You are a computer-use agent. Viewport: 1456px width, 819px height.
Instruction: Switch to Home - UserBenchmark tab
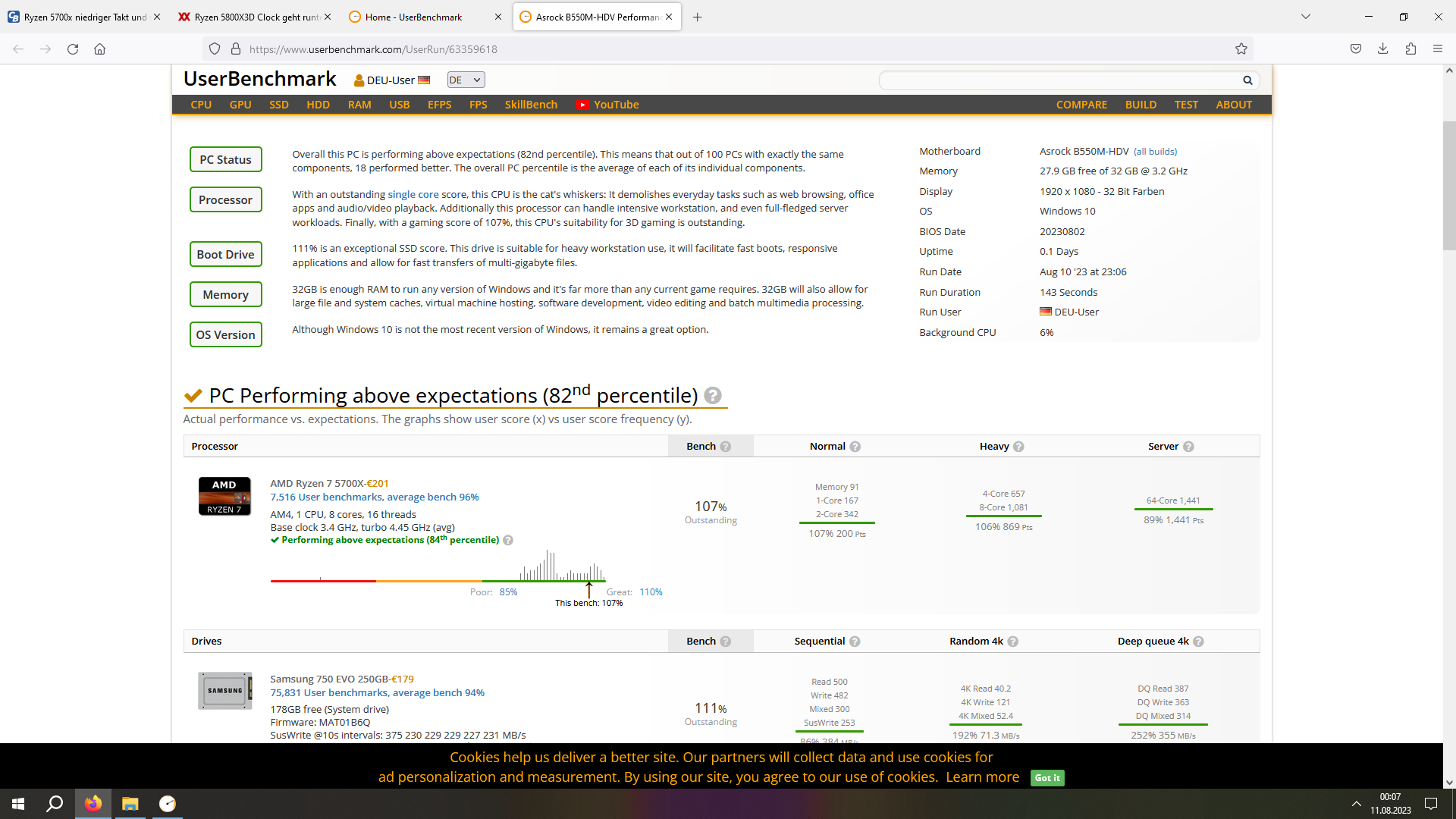click(413, 17)
